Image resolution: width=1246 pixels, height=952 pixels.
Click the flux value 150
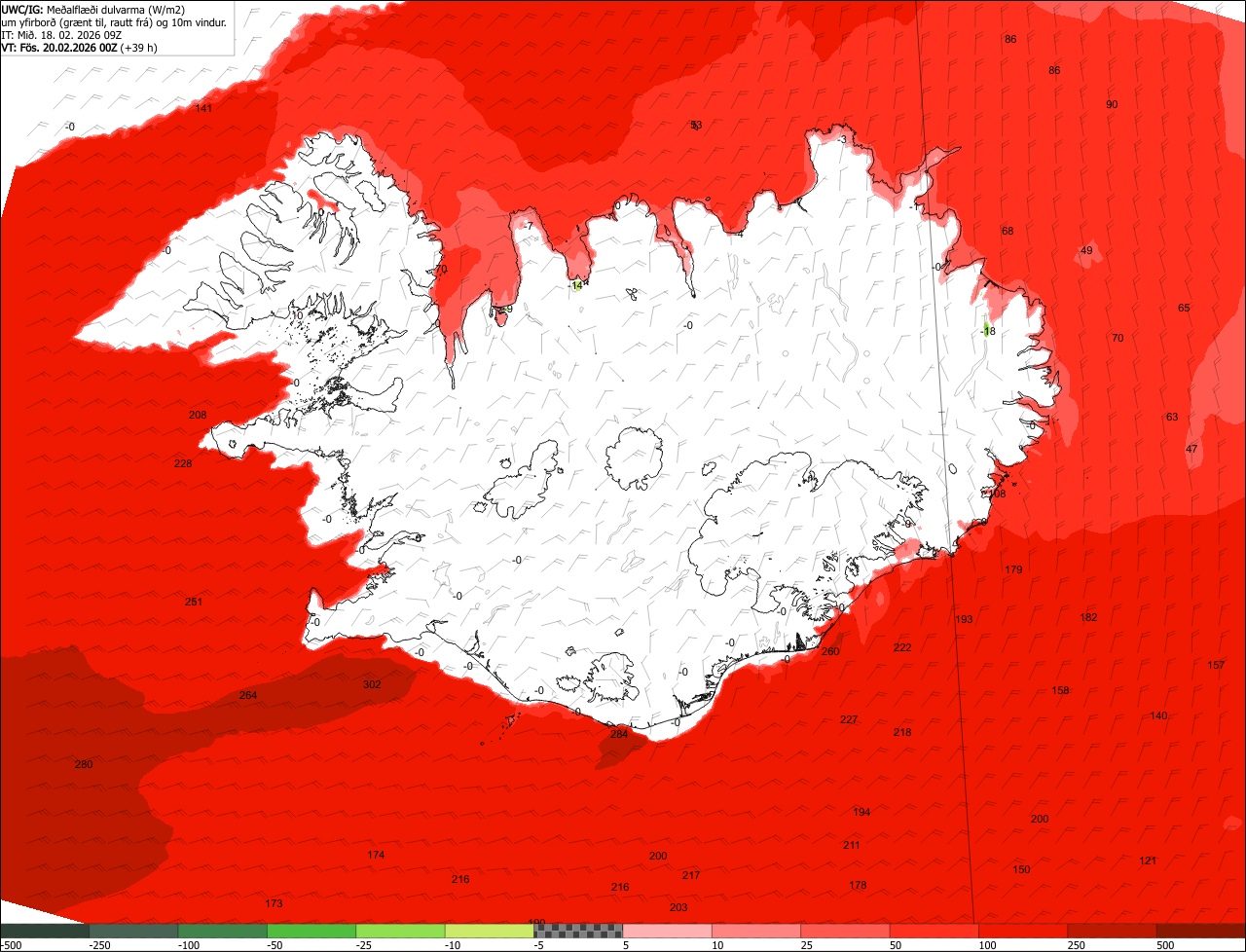[1021, 869]
